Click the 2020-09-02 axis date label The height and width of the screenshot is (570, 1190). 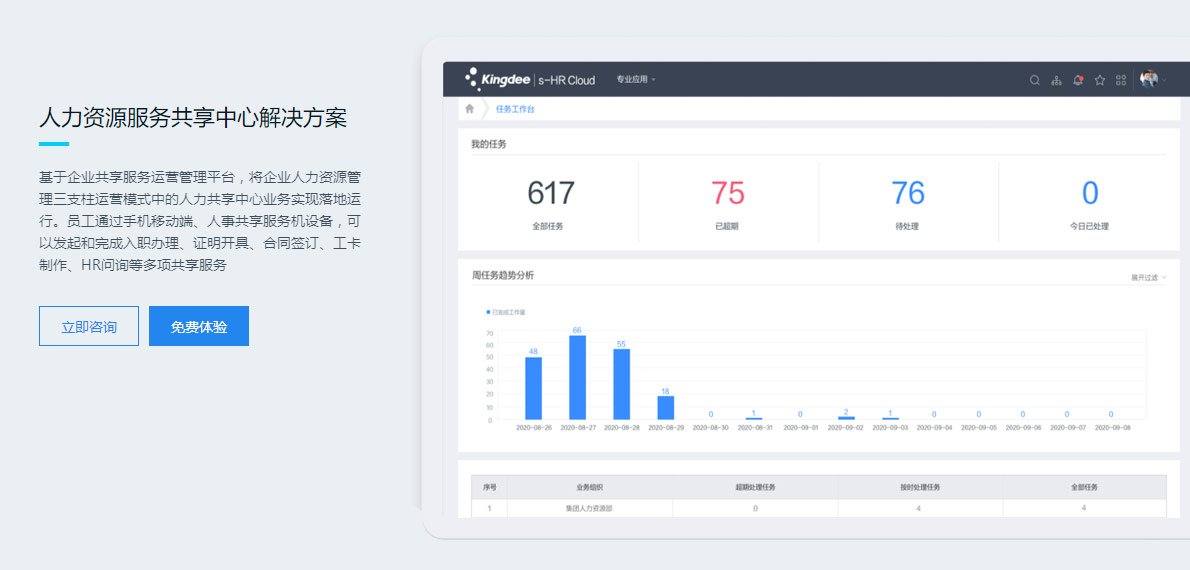845,428
